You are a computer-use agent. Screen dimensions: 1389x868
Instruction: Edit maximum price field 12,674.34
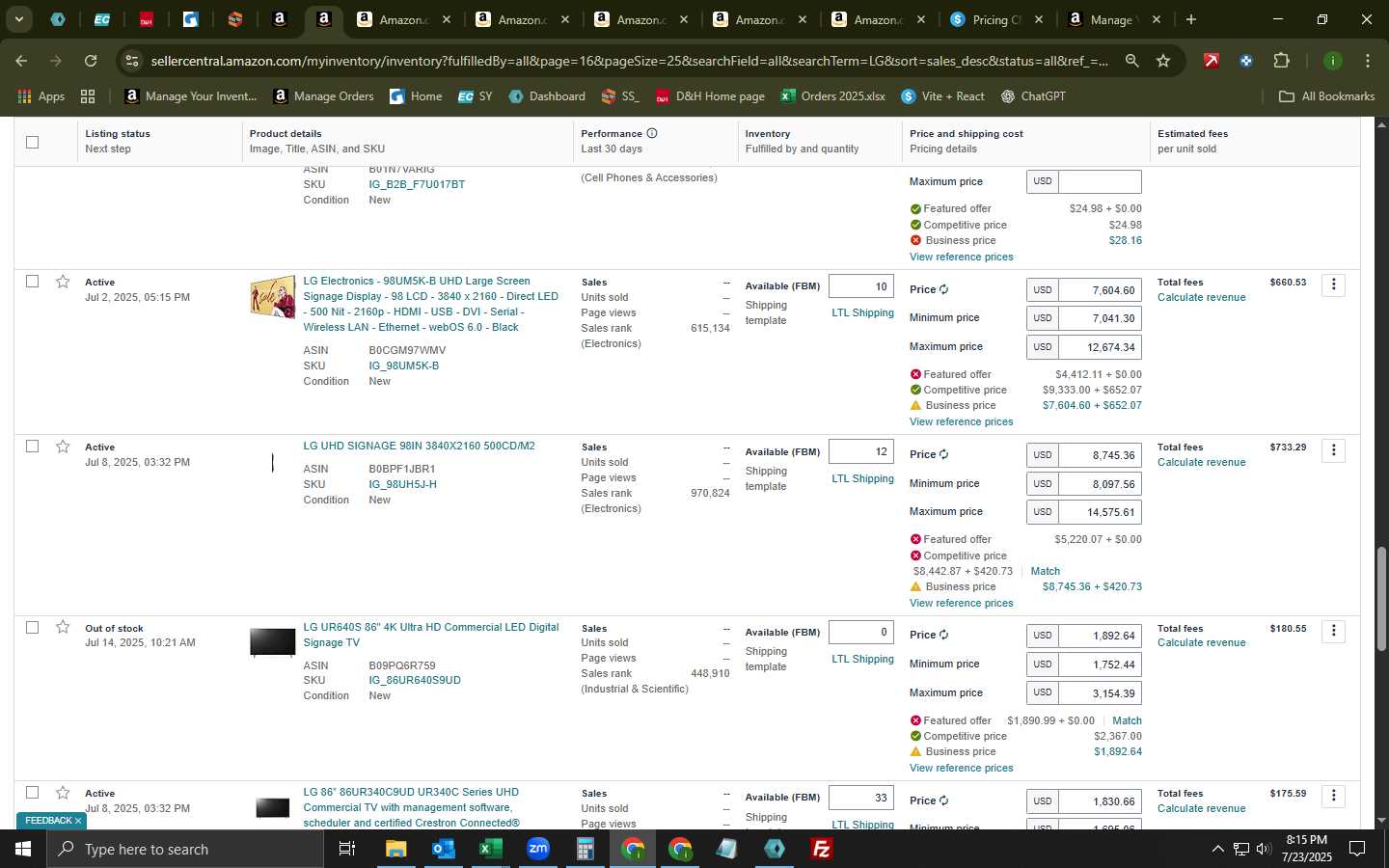(1100, 347)
